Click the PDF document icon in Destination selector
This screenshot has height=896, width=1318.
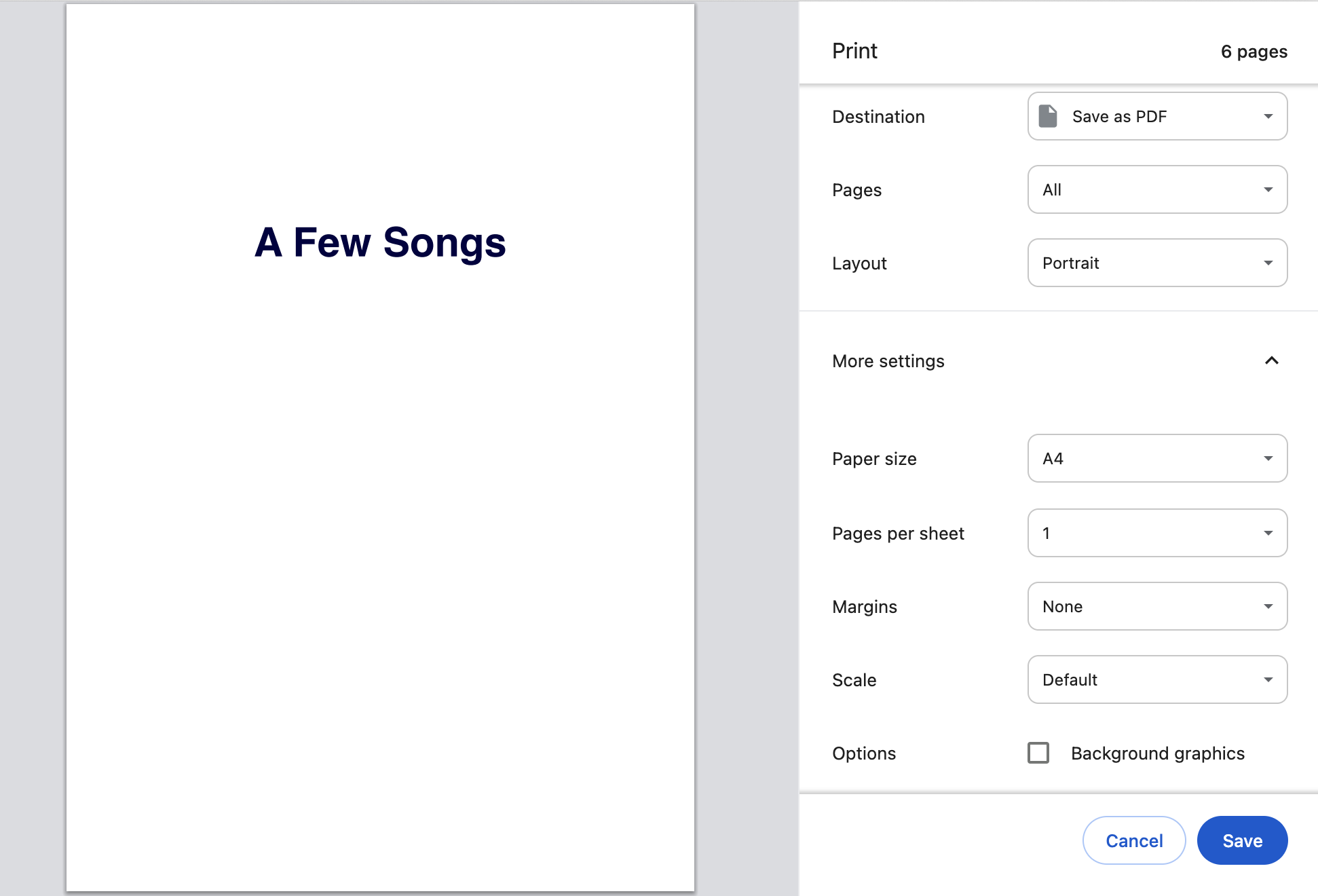[x=1047, y=116]
